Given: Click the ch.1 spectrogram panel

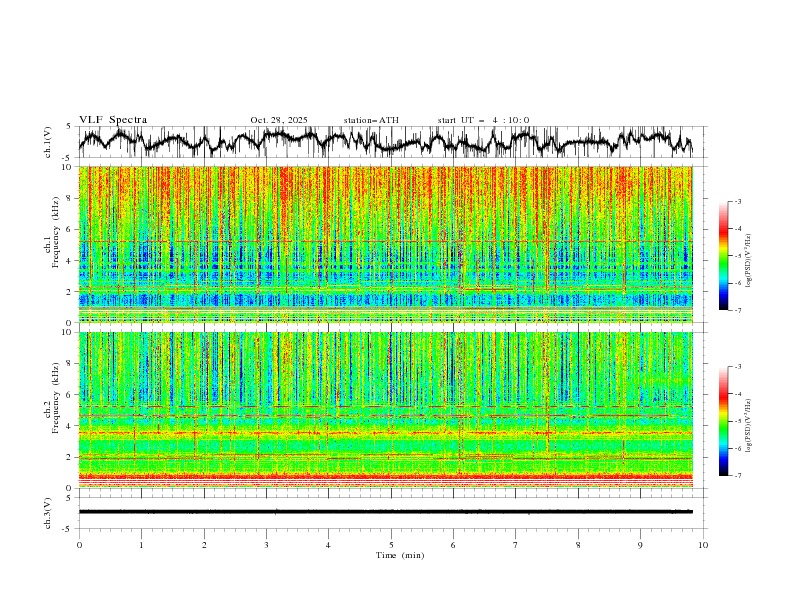Looking at the screenshot, I should point(385,244).
